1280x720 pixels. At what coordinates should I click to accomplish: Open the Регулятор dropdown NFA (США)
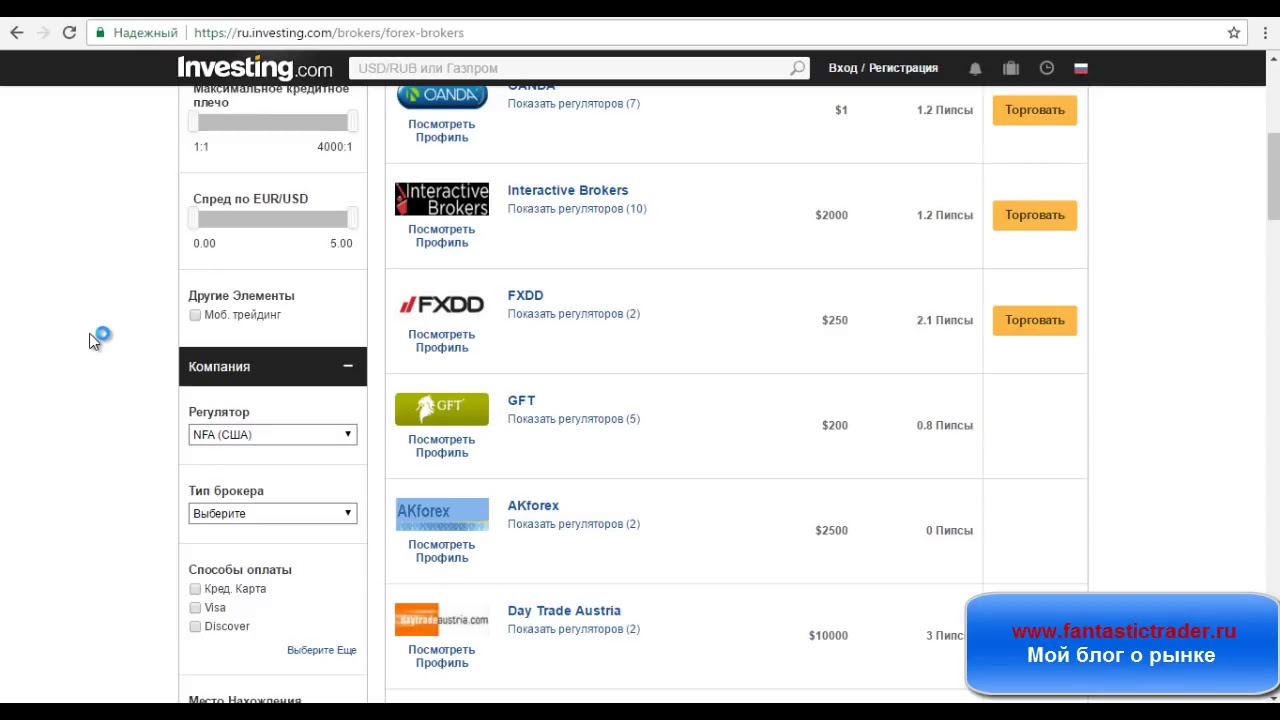point(273,435)
